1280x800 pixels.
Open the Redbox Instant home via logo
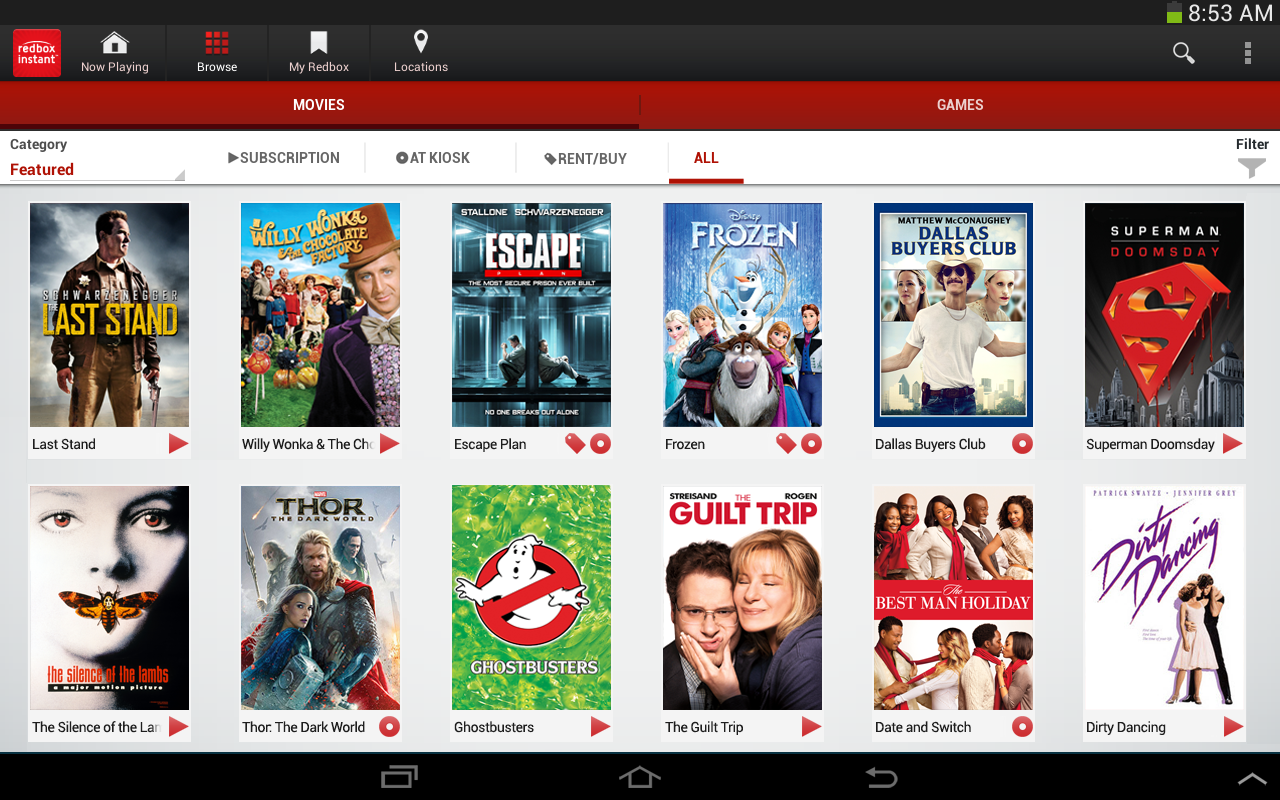[36, 52]
